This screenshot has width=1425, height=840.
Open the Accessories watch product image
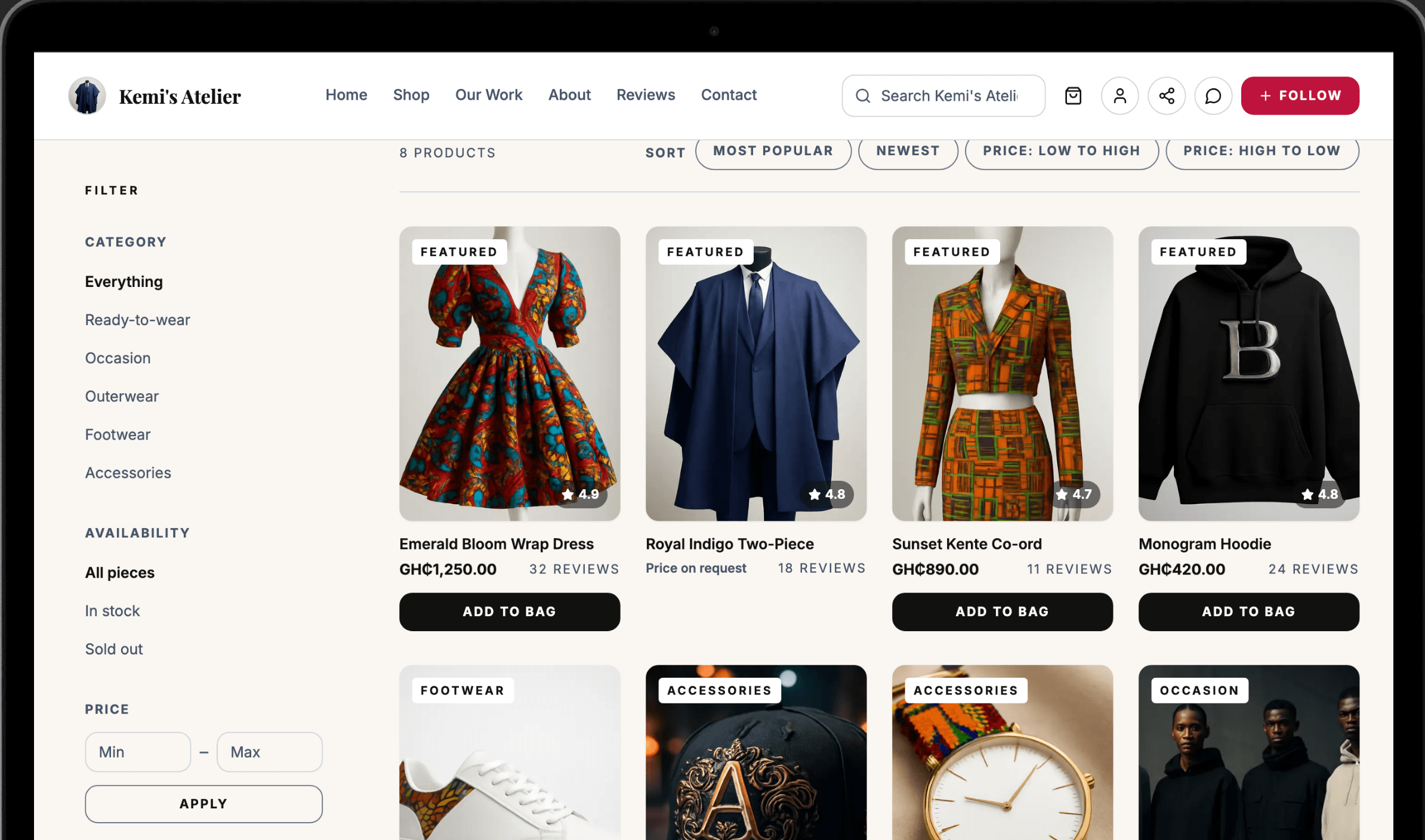point(1003,753)
